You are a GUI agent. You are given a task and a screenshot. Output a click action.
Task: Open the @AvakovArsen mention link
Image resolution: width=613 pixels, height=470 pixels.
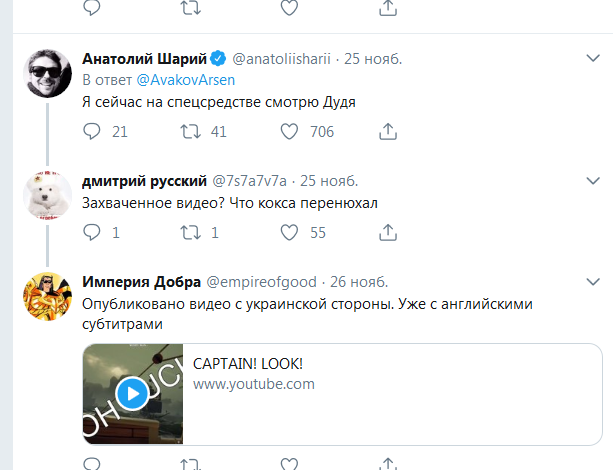point(178,78)
